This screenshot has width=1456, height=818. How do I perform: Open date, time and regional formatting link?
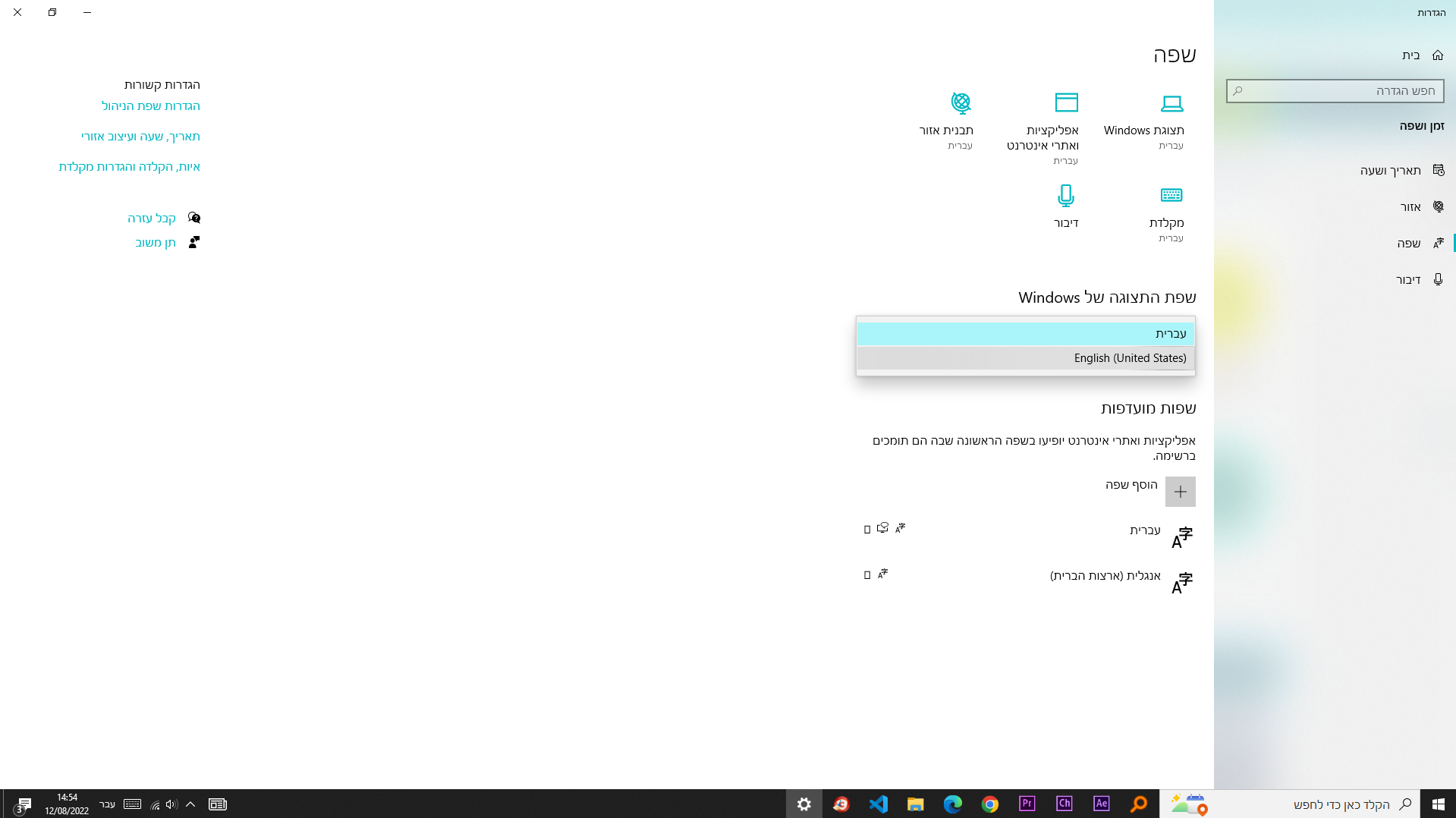click(x=141, y=137)
